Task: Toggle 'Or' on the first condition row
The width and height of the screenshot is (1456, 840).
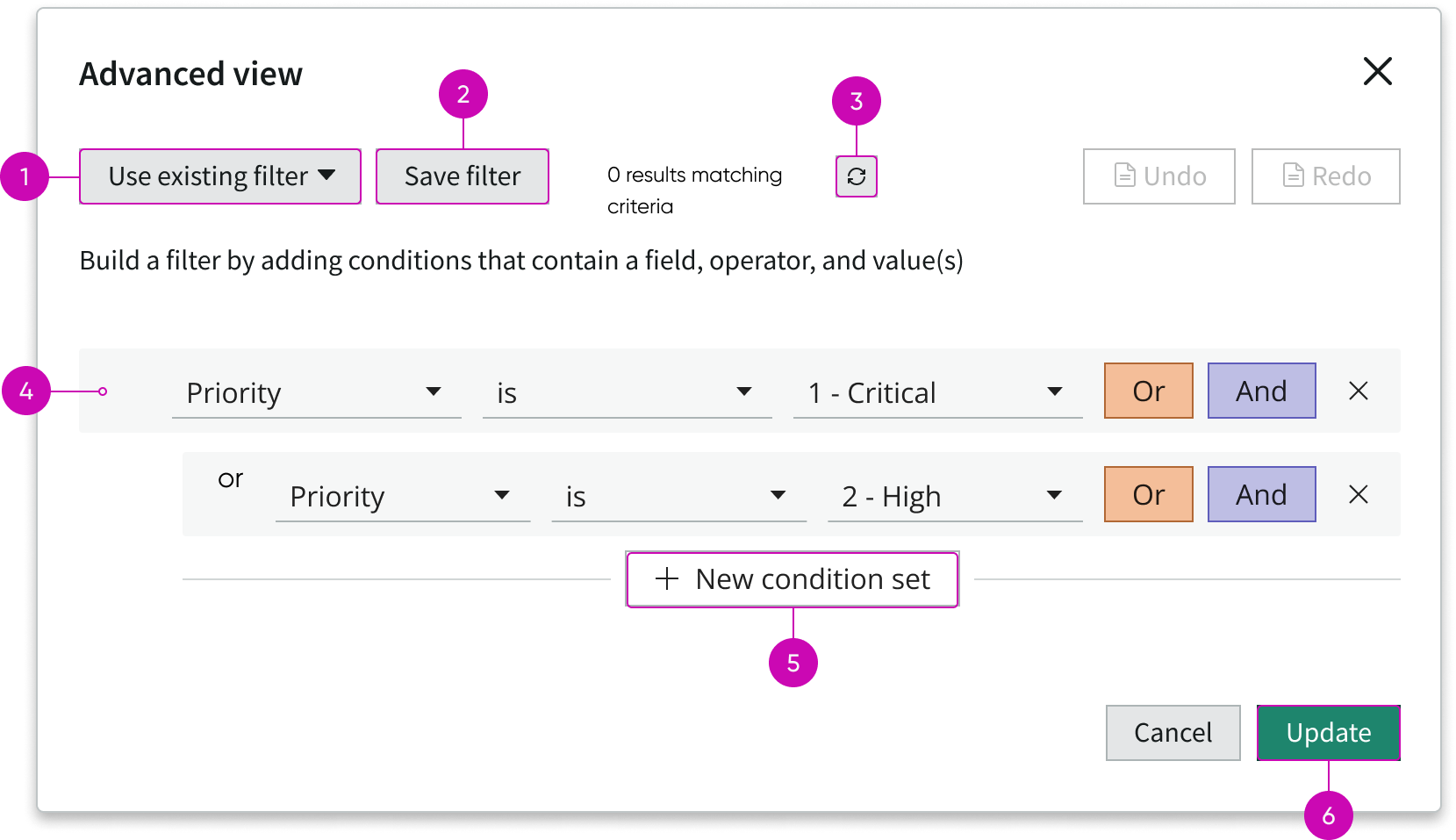Action: (x=1148, y=391)
